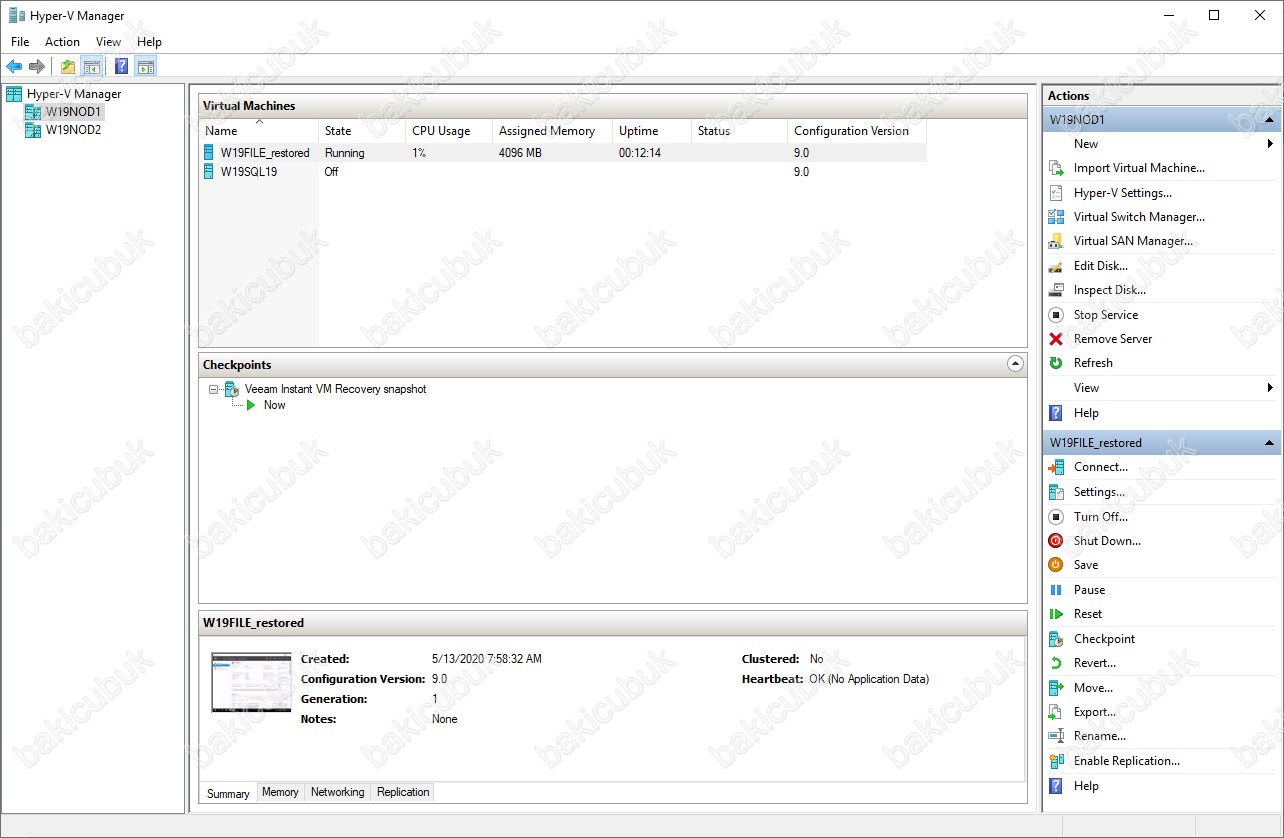
Task: Collapse the Checkpoints pane with round arrow
Action: pos(1016,365)
